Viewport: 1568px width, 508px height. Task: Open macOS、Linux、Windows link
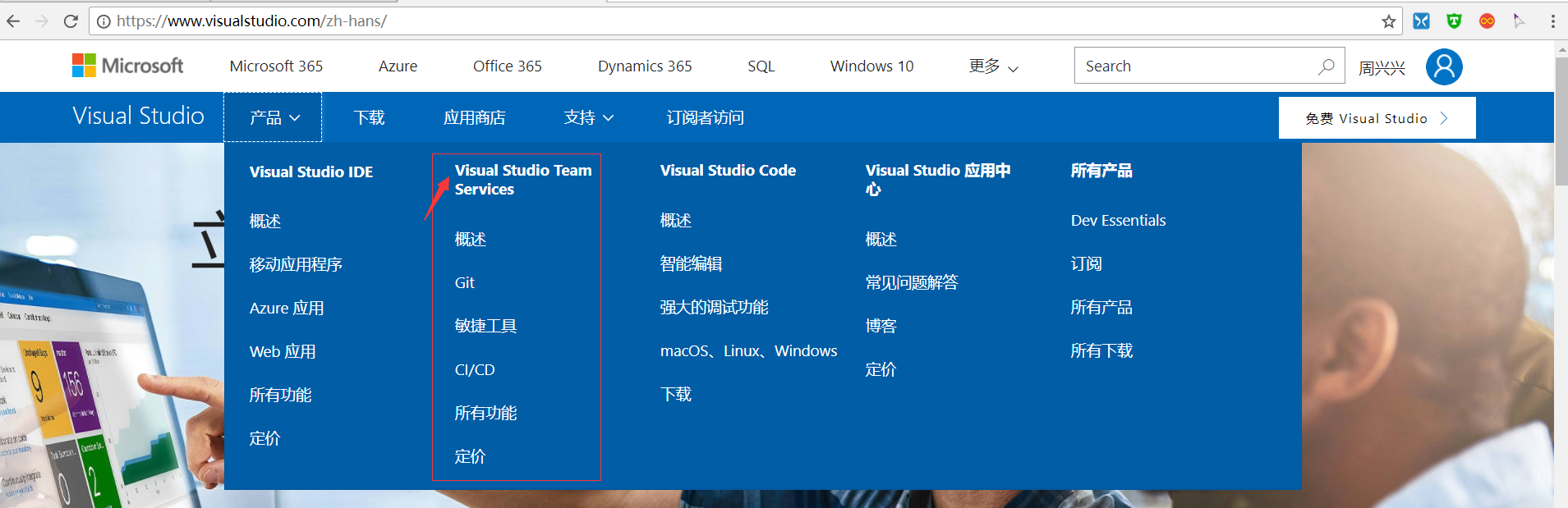coord(748,350)
